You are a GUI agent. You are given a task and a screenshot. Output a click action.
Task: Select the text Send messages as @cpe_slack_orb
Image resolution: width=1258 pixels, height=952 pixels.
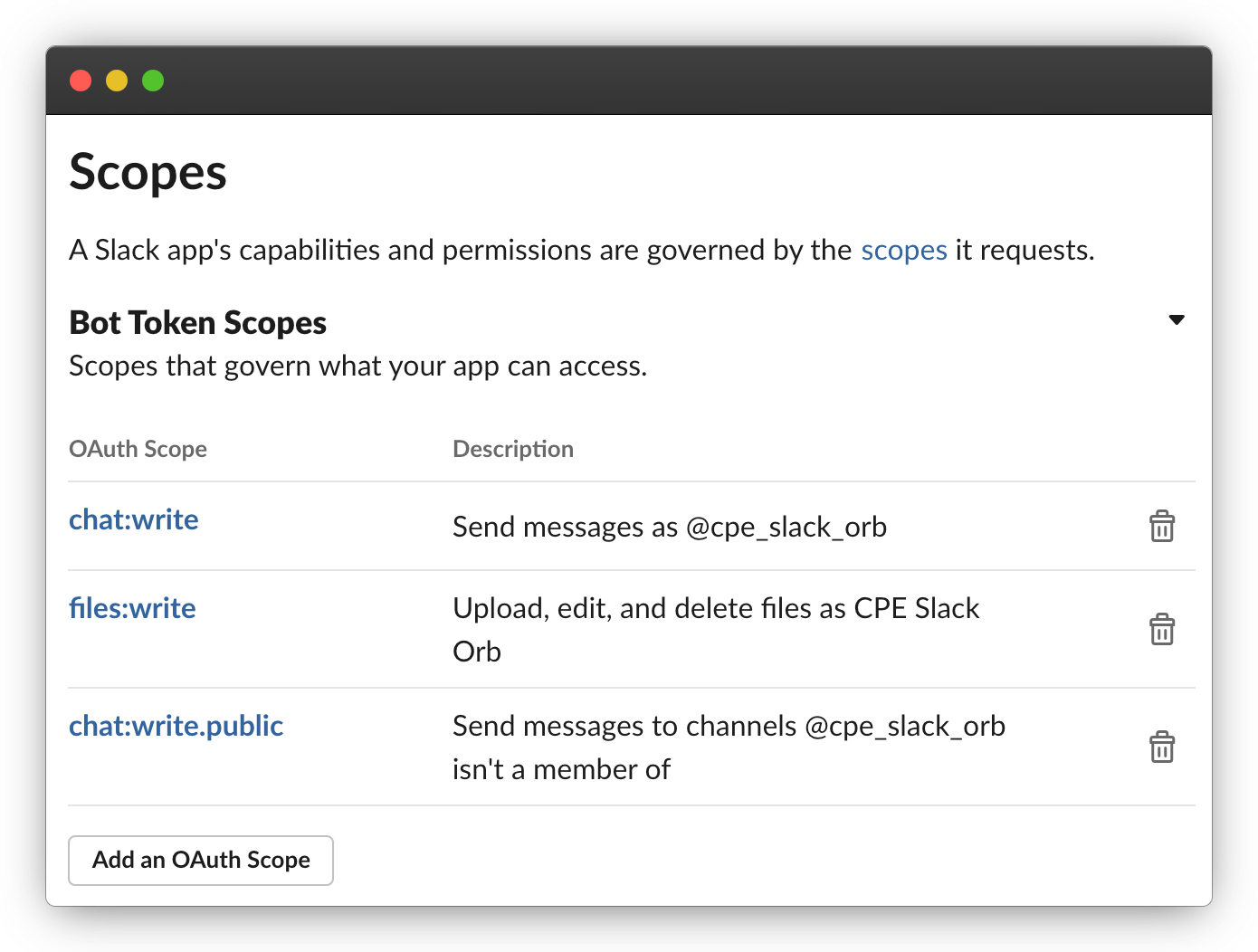coord(670,527)
